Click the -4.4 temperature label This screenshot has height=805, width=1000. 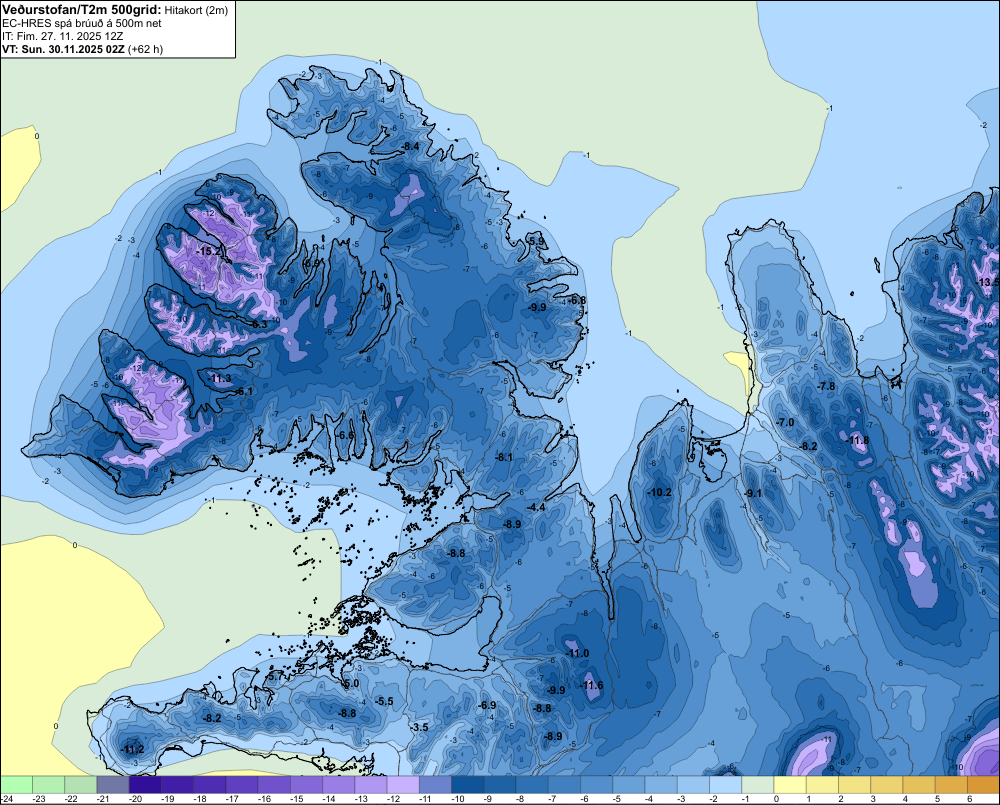pyautogui.click(x=536, y=507)
